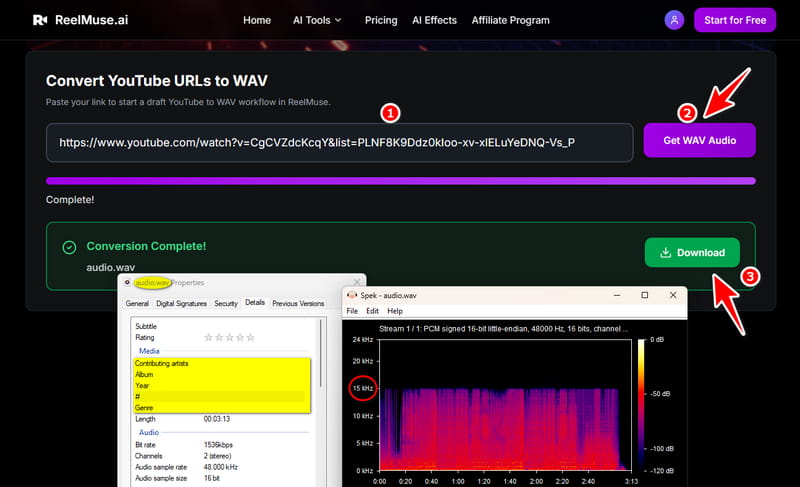Close the Spek window
This screenshot has height=487, width=800.
pyautogui.click(x=673, y=295)
